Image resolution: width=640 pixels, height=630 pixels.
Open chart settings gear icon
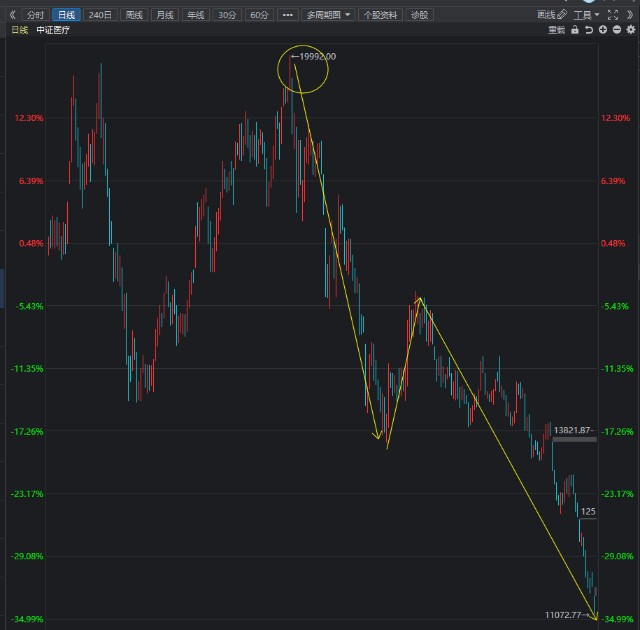point(631,30)
